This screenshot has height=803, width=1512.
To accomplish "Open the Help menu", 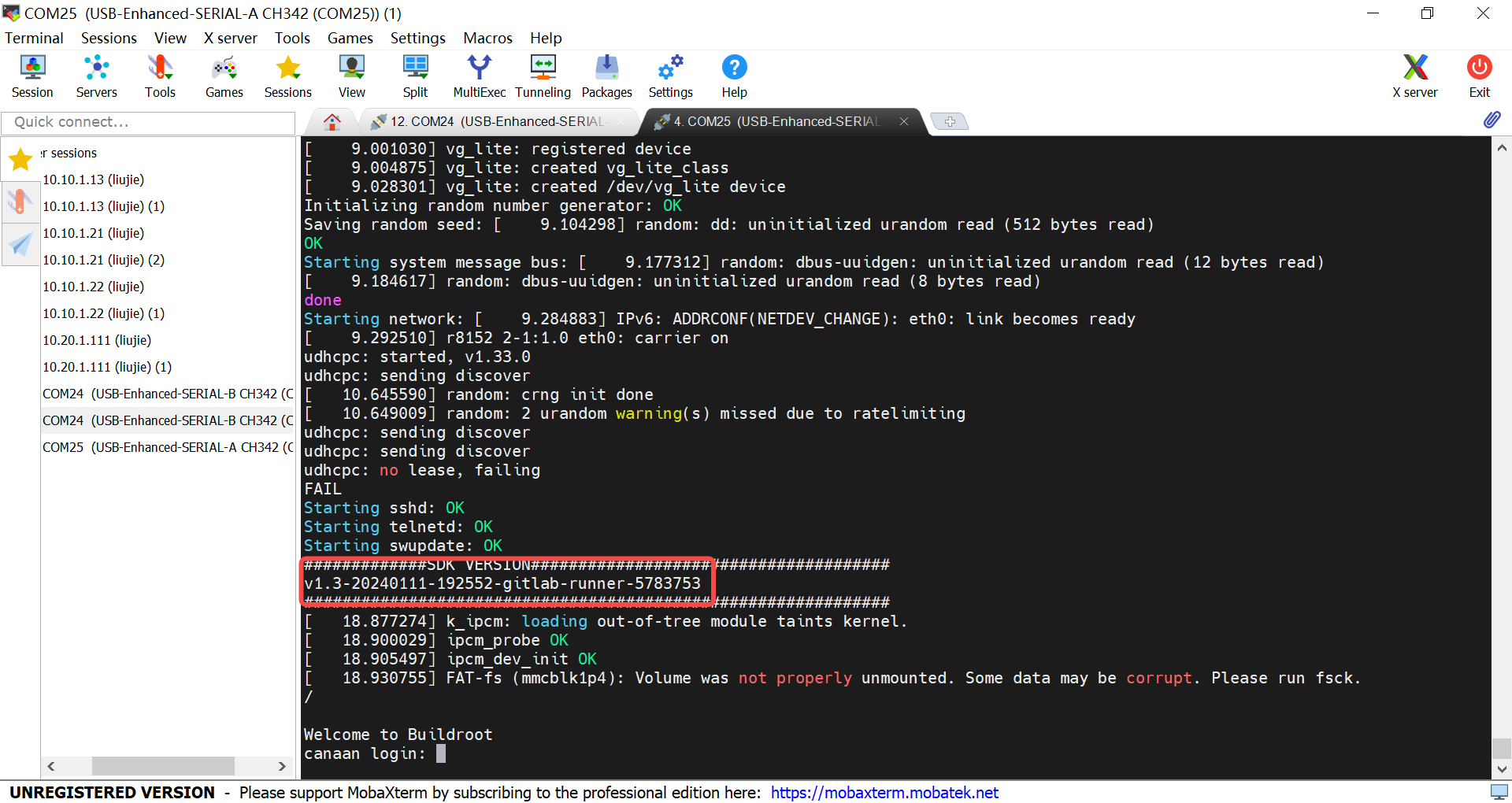I will click(546, 38).
